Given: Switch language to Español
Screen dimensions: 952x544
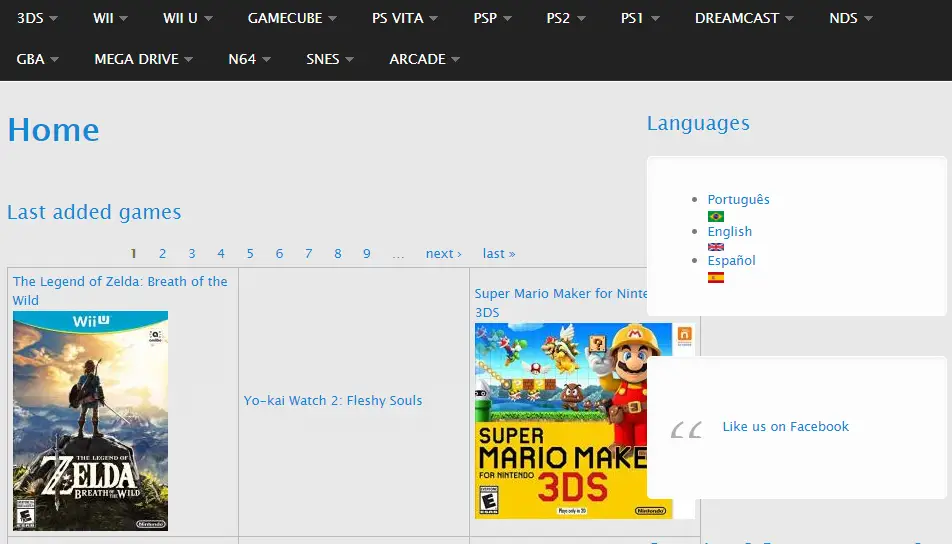Looking at the screenshot, I should (x=732, y=260).
